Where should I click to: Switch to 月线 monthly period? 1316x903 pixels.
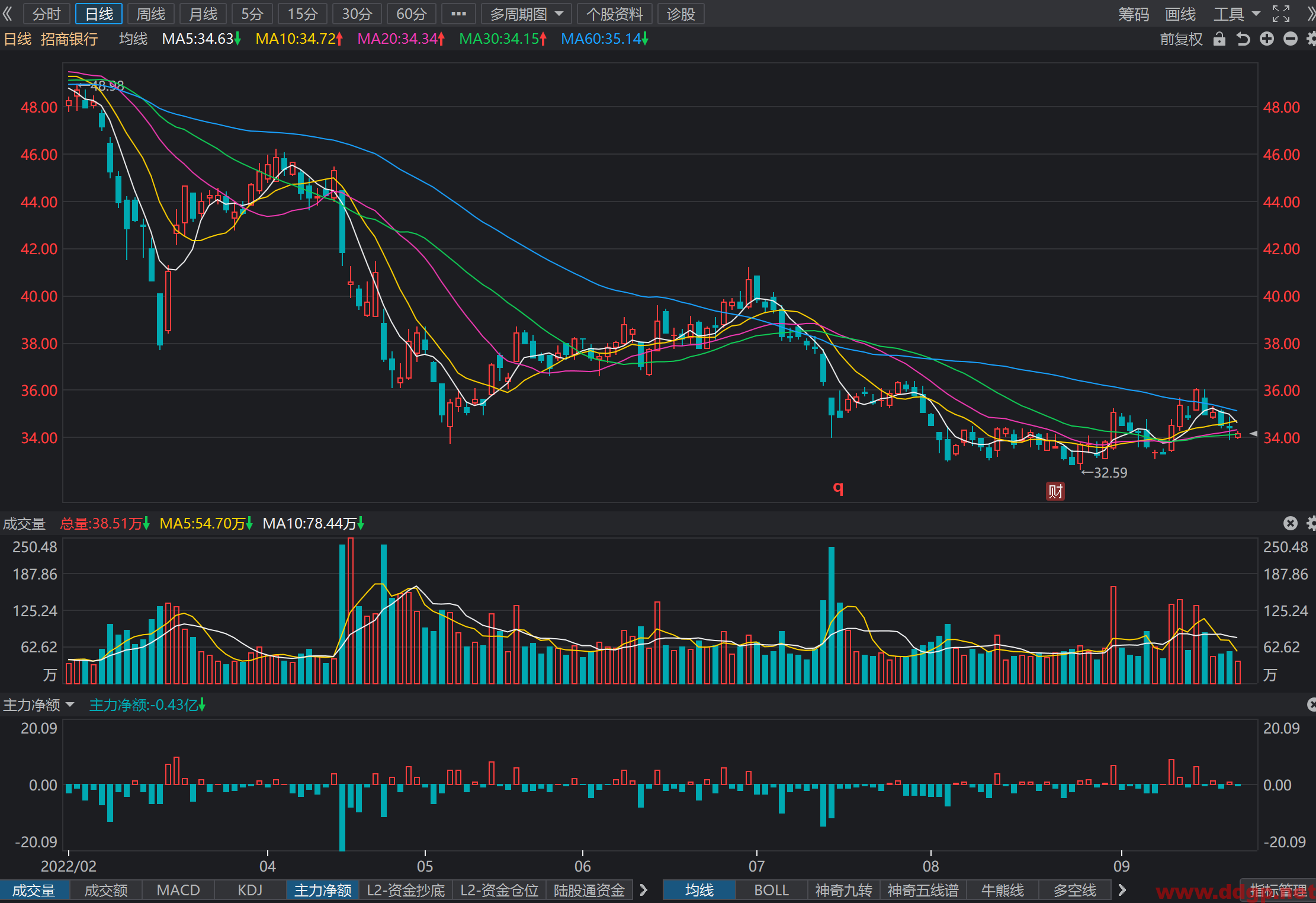(x=203, y=14)
